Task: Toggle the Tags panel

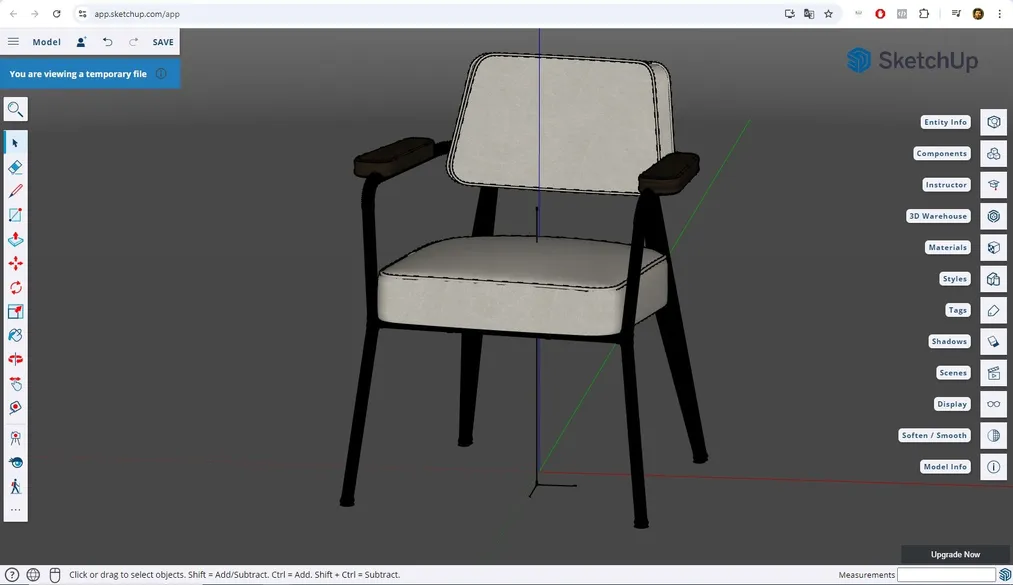Action: (957, 310)
